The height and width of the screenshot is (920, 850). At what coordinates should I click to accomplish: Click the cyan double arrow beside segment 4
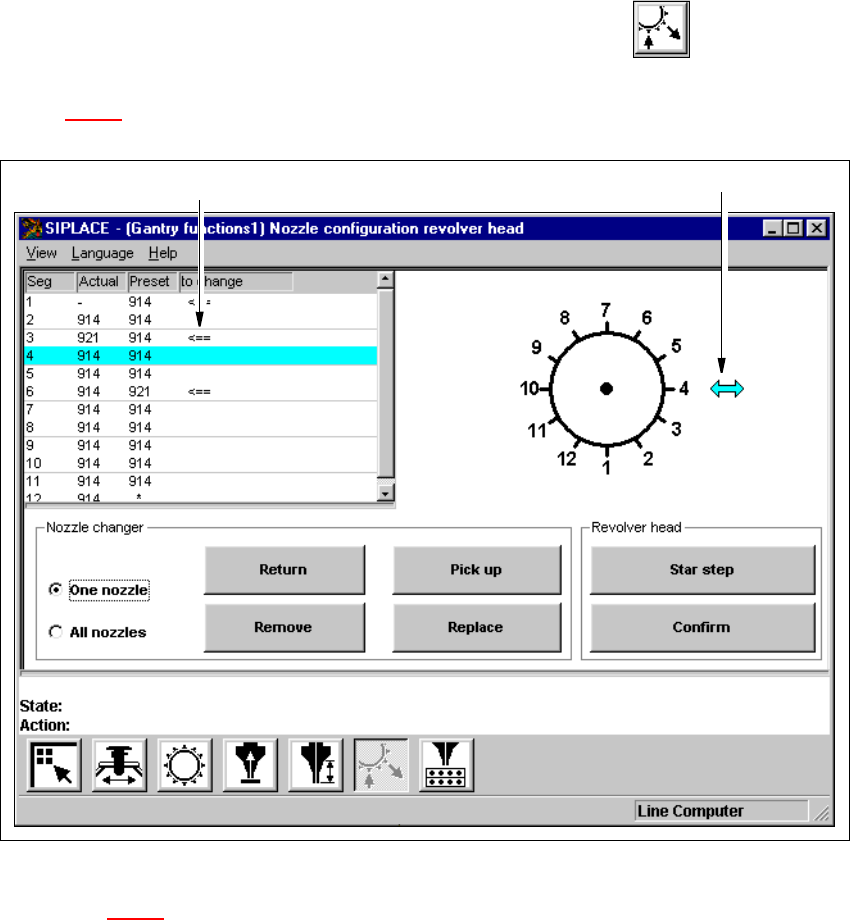click(x=727, y=388)
